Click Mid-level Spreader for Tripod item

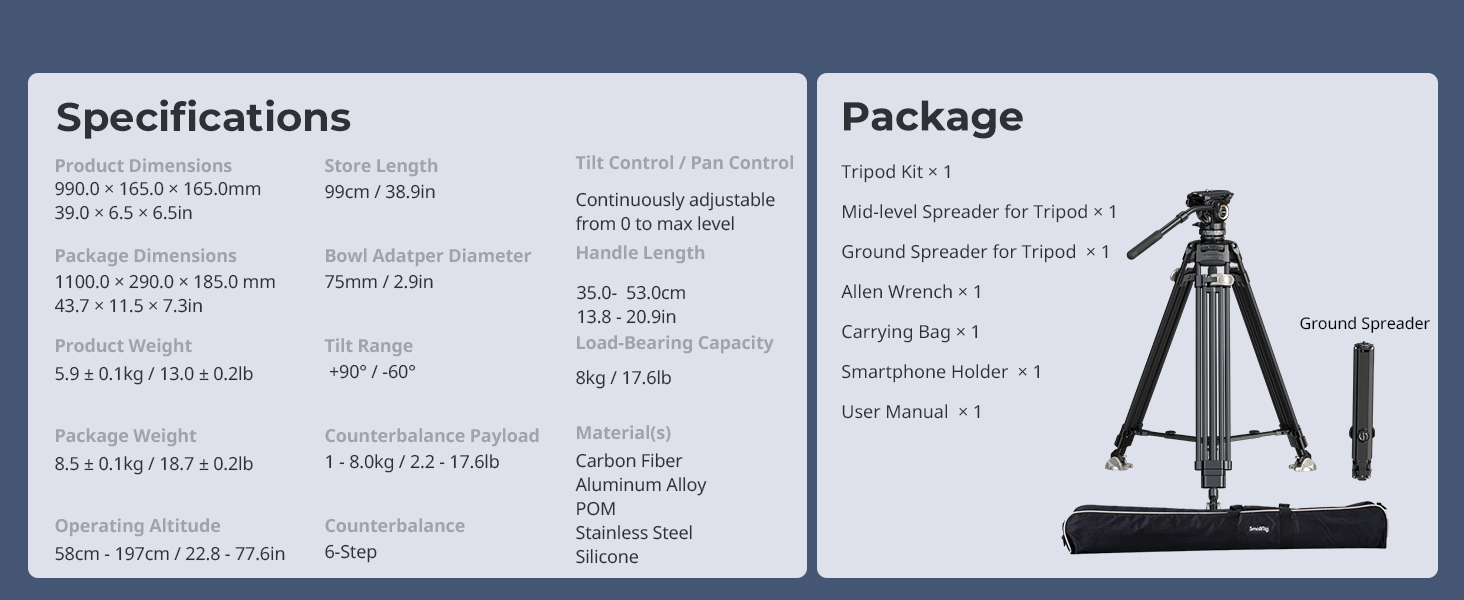pyautogui.click(x=979, y=212)
